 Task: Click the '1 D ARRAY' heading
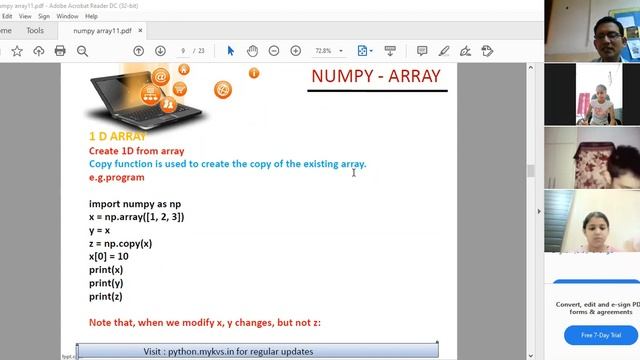point(117,136)
